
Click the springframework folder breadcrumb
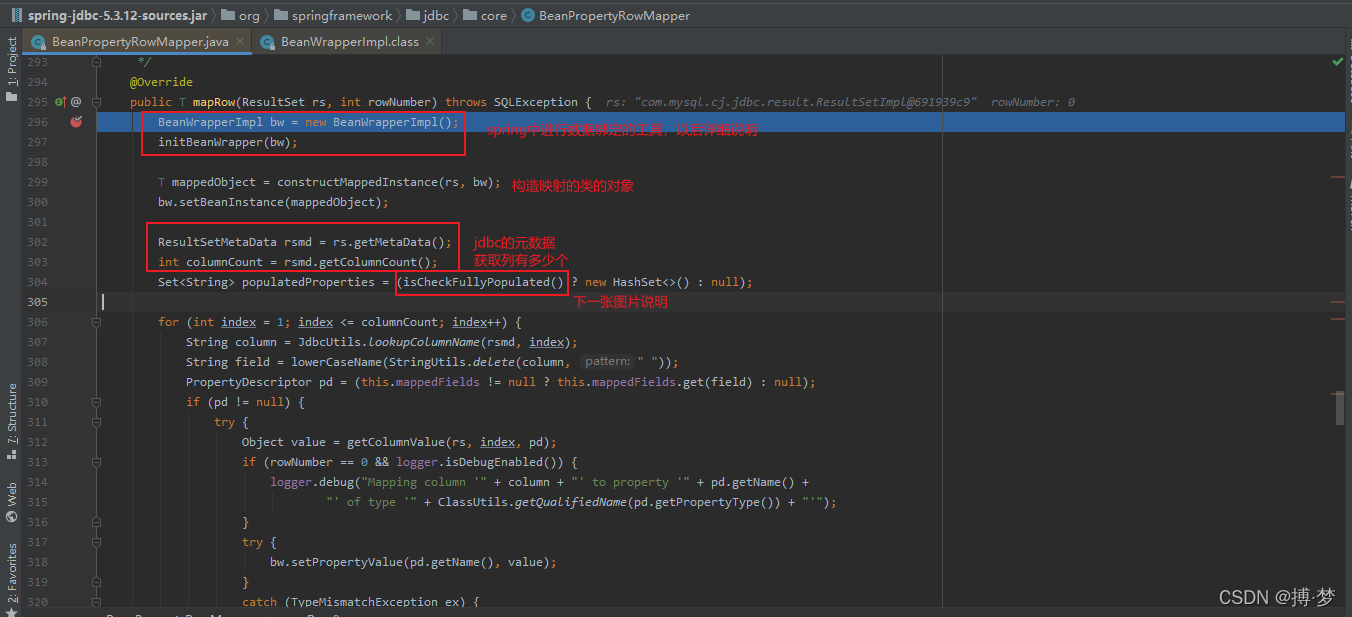333,15
